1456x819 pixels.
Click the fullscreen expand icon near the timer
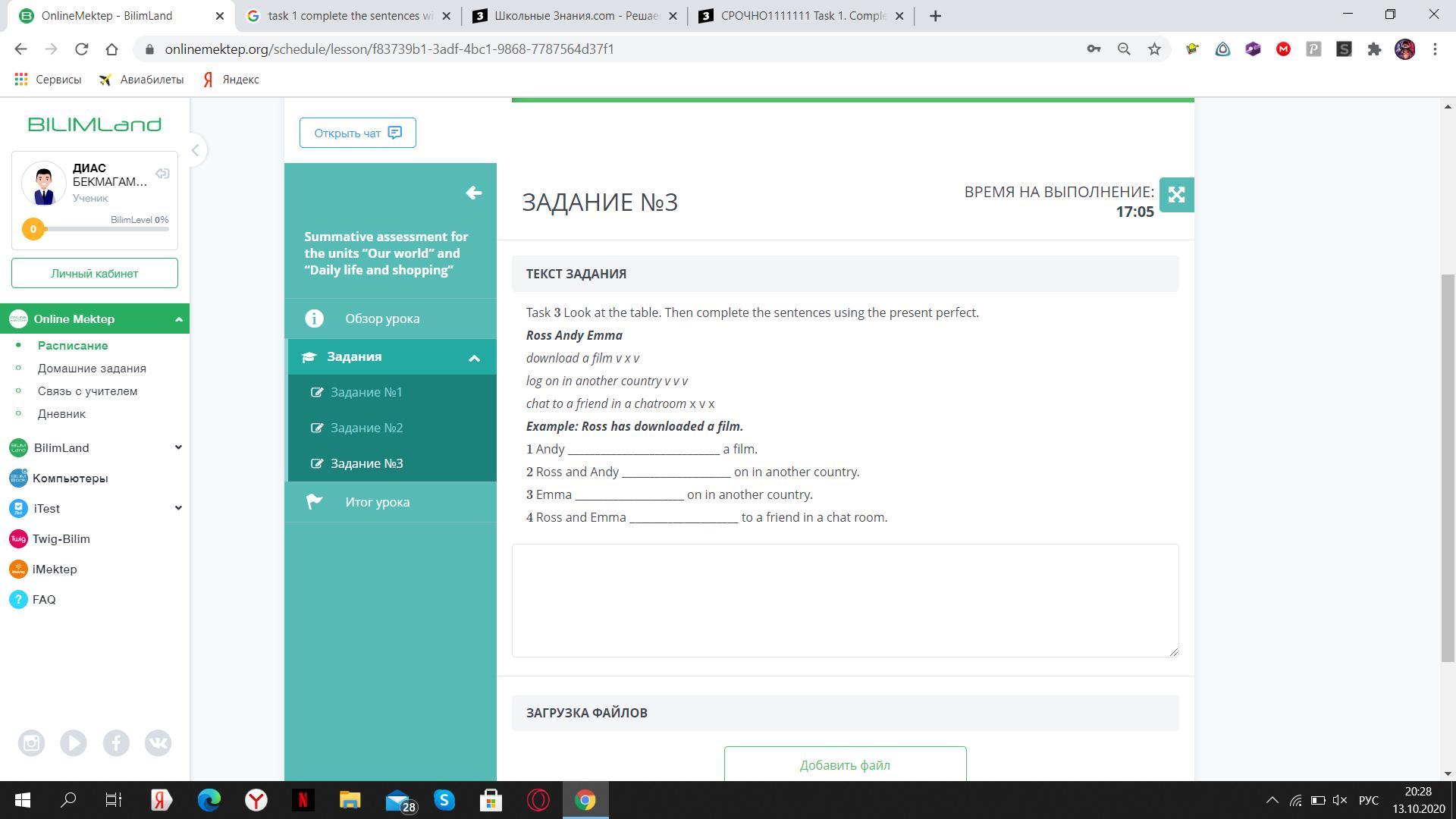[x=1176, y=195]
